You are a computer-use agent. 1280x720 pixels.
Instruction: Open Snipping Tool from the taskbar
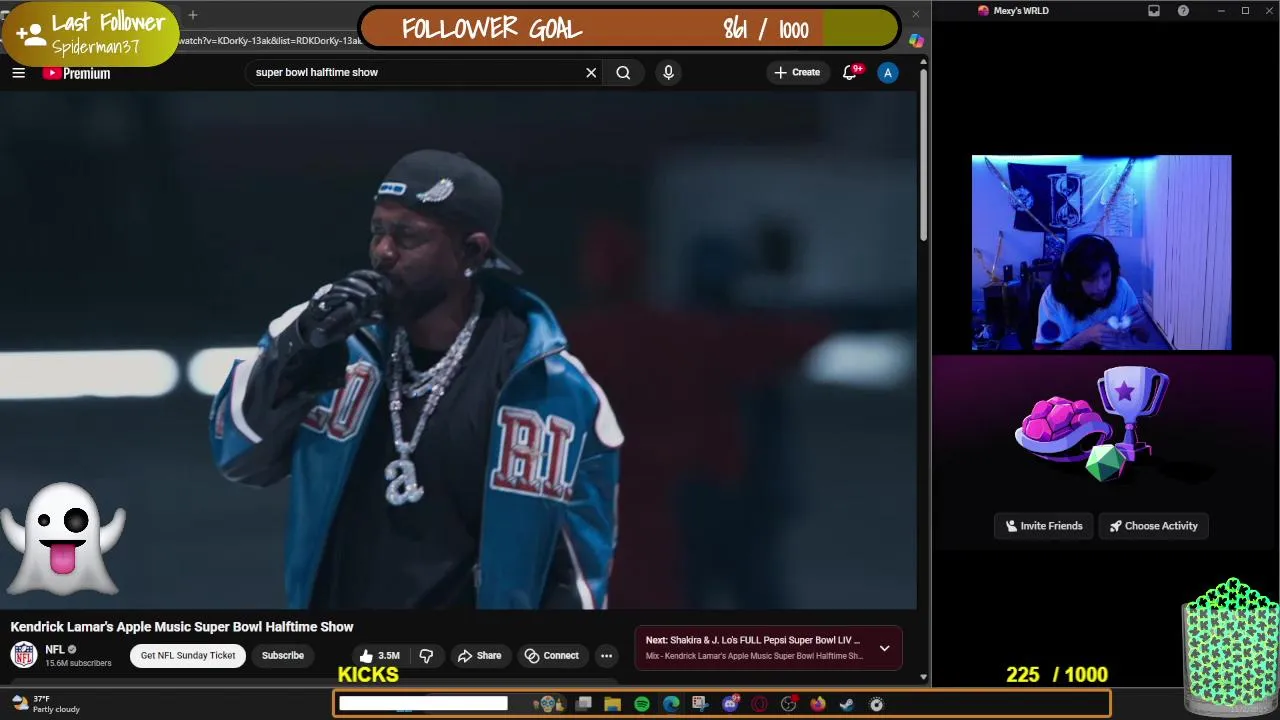pos(700,704)
